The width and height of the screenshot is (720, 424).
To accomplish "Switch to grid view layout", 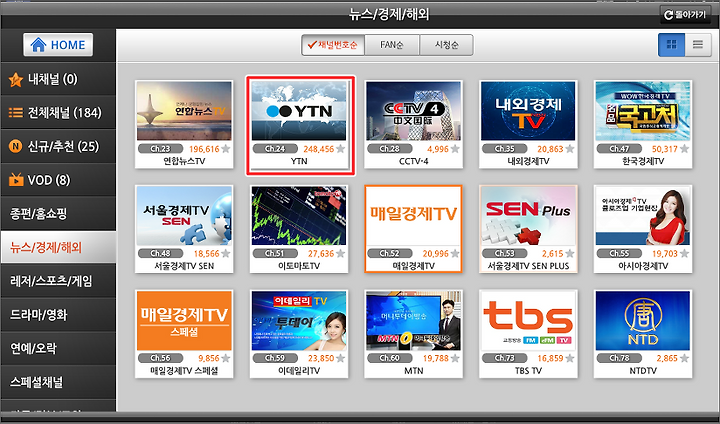I will [x=671, y=45].
